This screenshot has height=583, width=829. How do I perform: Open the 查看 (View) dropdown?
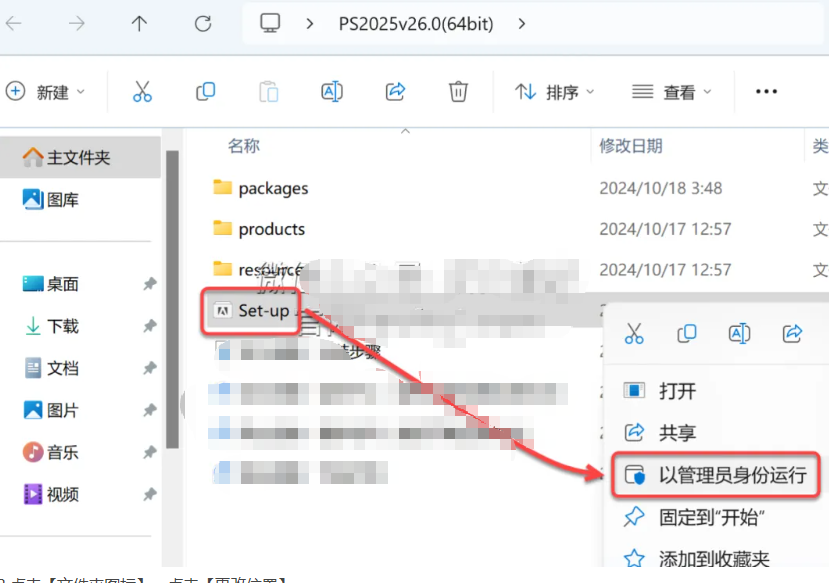[671, 92]
